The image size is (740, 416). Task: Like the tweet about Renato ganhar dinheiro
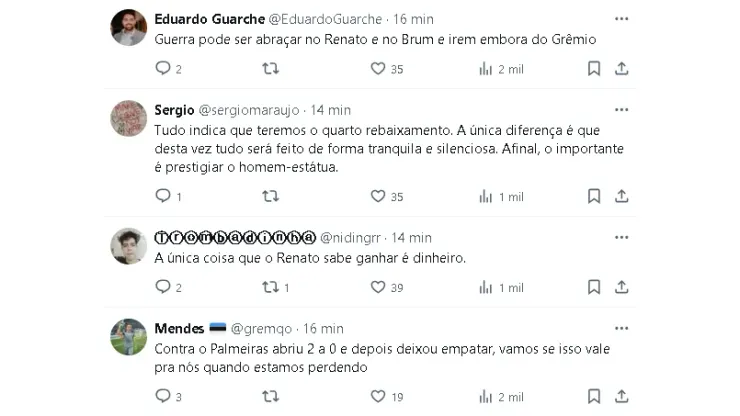(x=378, y=287)
